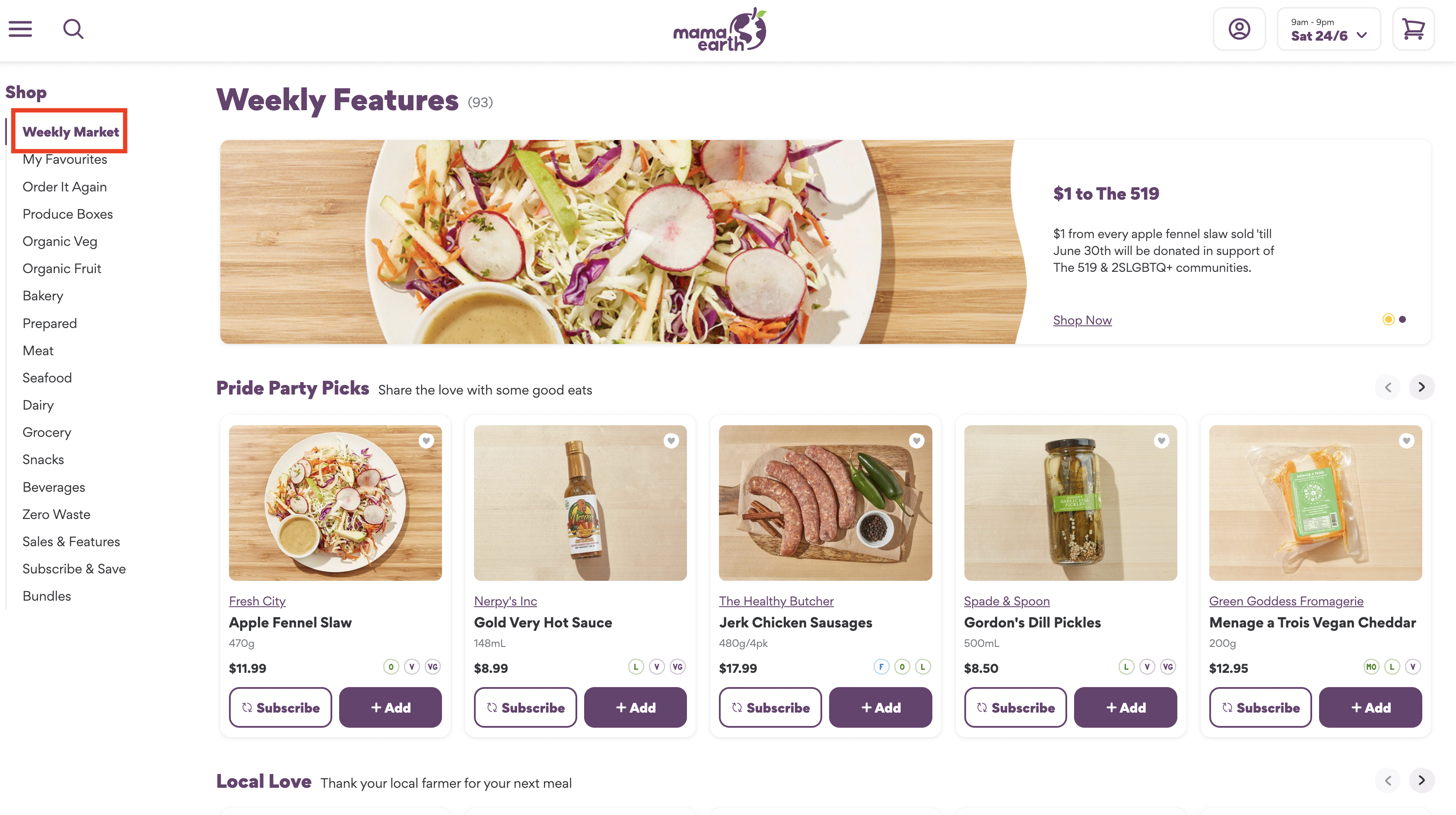Click the Mama Earth logo

(x=719, y=29)
